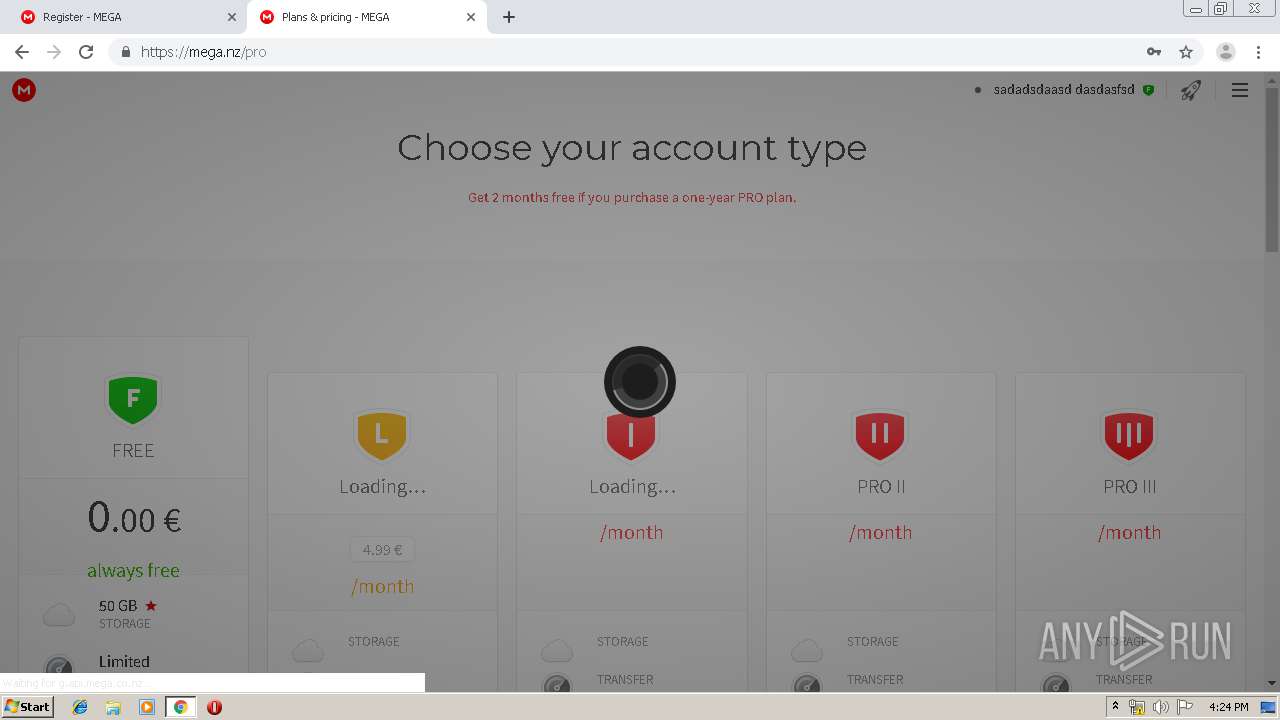Click the taskbar clock 4:24 PM
1280x720 pixels.
[1228, 707]
